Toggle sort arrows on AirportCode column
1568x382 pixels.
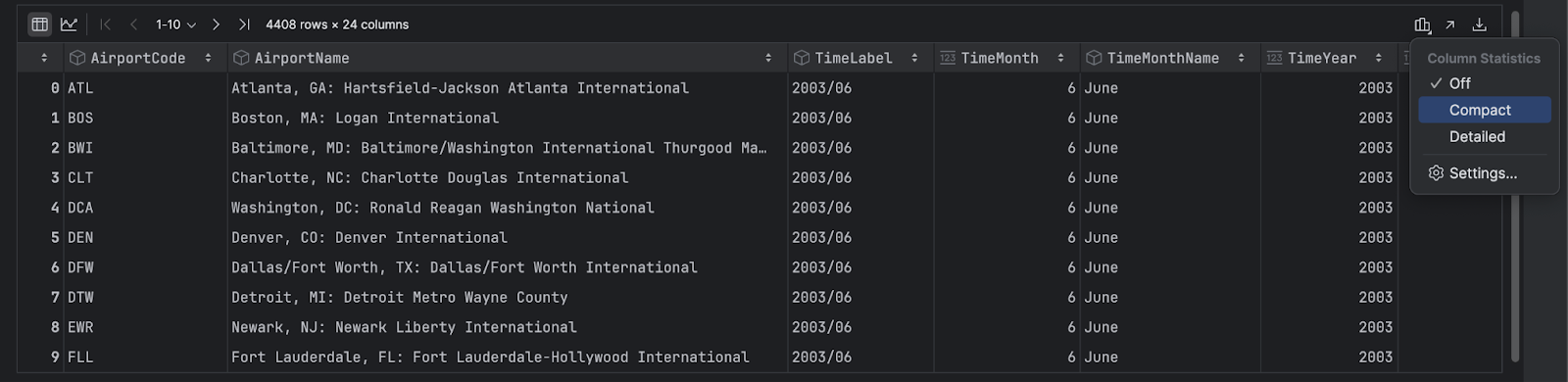pos(208,58)
